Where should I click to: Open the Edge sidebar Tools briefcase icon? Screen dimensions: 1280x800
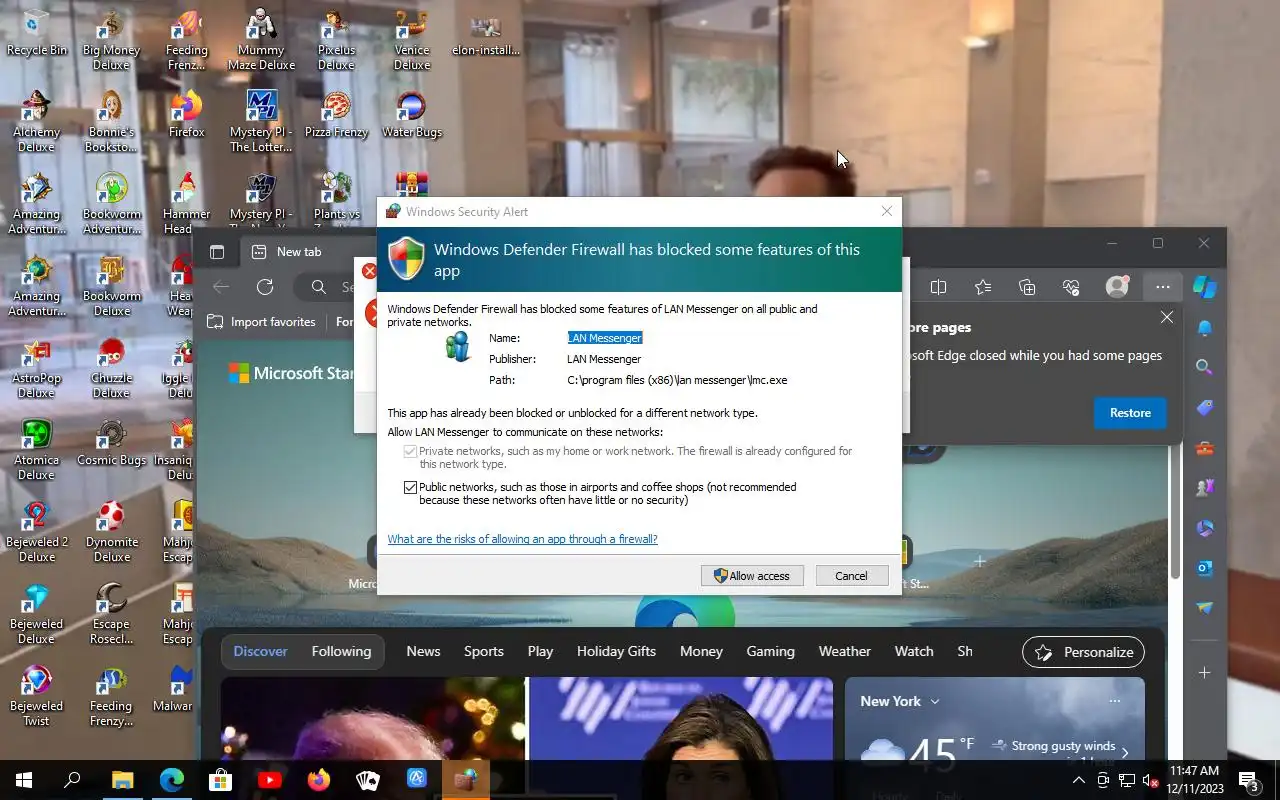[1205, 448]
